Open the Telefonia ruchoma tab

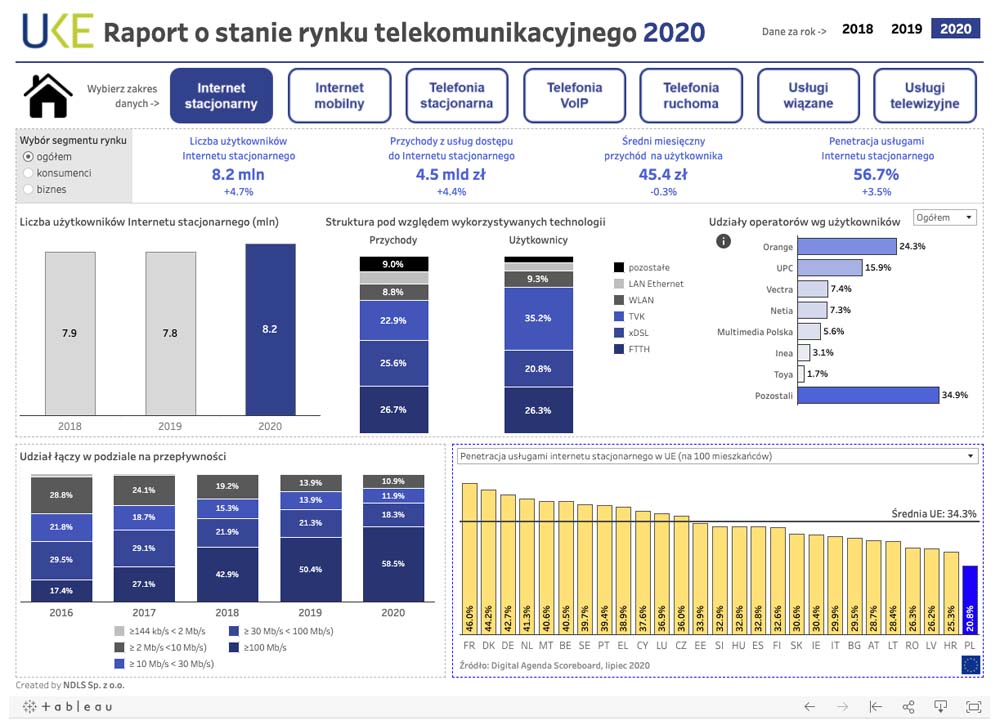[691, 96]
